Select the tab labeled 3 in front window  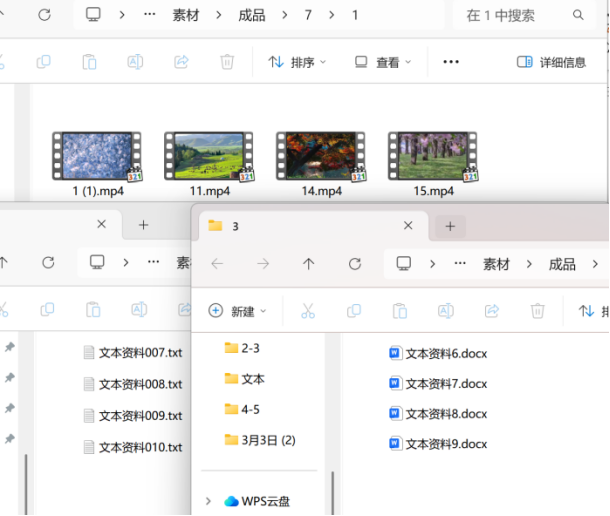tap(313, 226)
